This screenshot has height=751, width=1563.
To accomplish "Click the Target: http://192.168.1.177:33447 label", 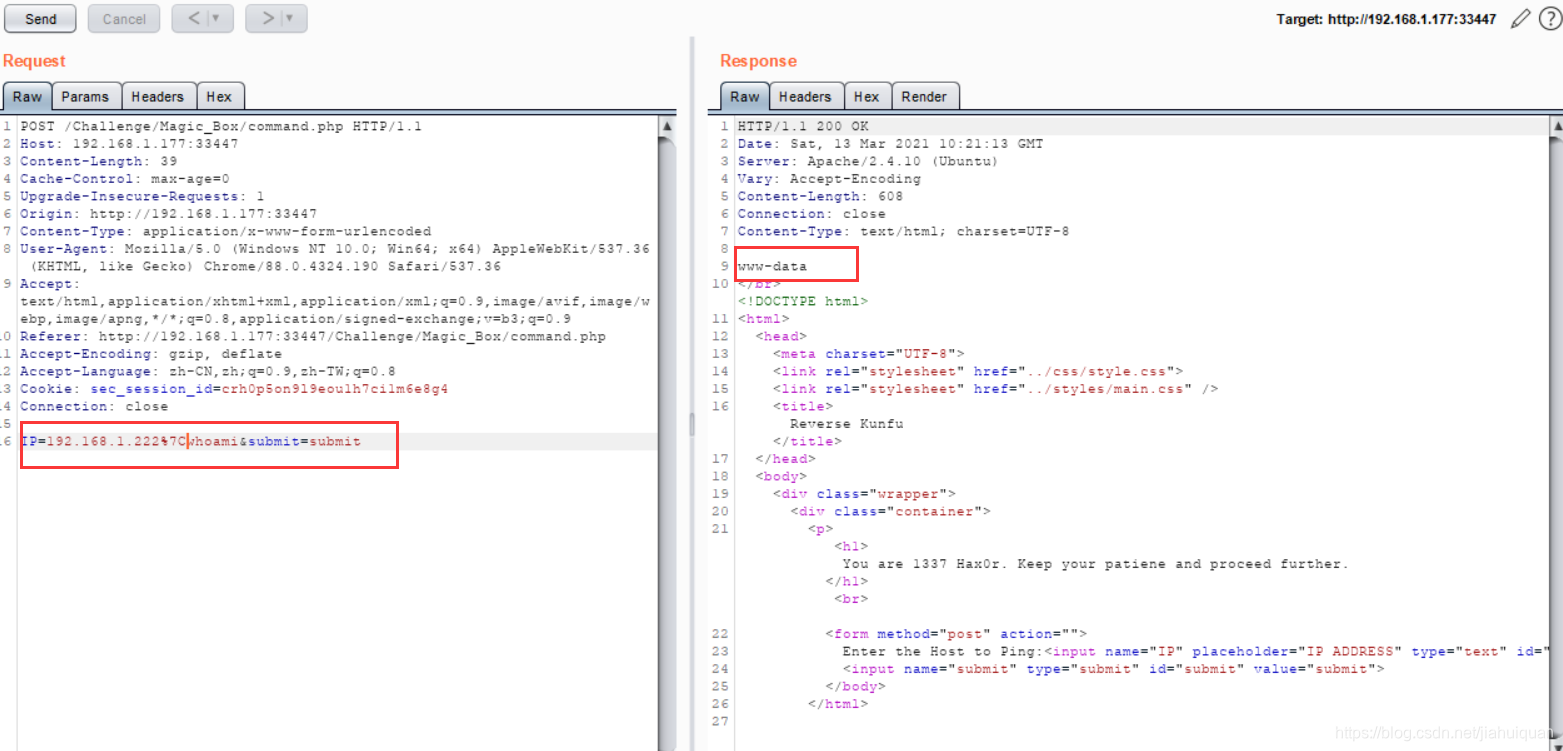I will 1386,19.
